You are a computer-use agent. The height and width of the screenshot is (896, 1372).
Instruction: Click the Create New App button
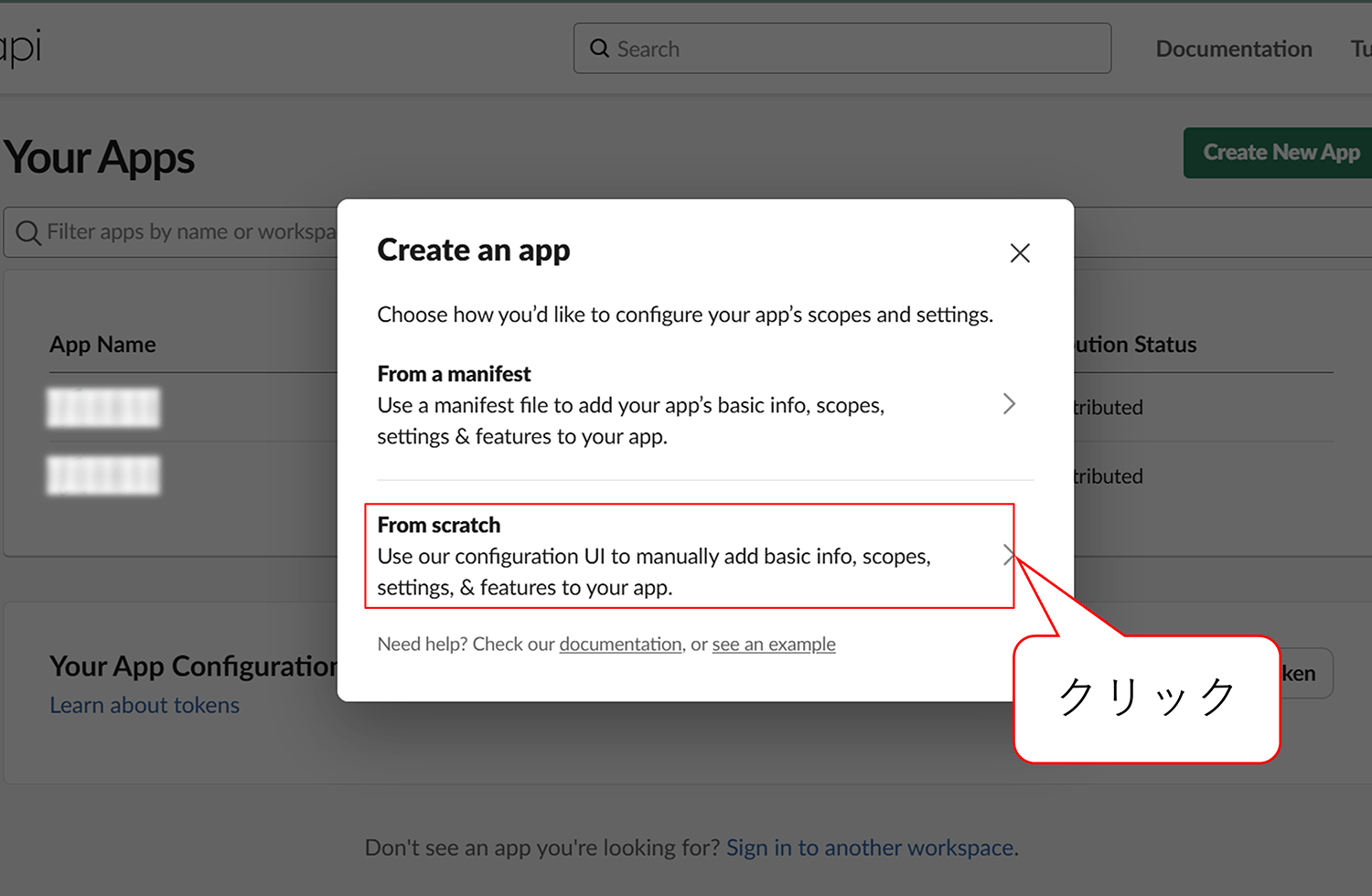(x=1278, y=153)
